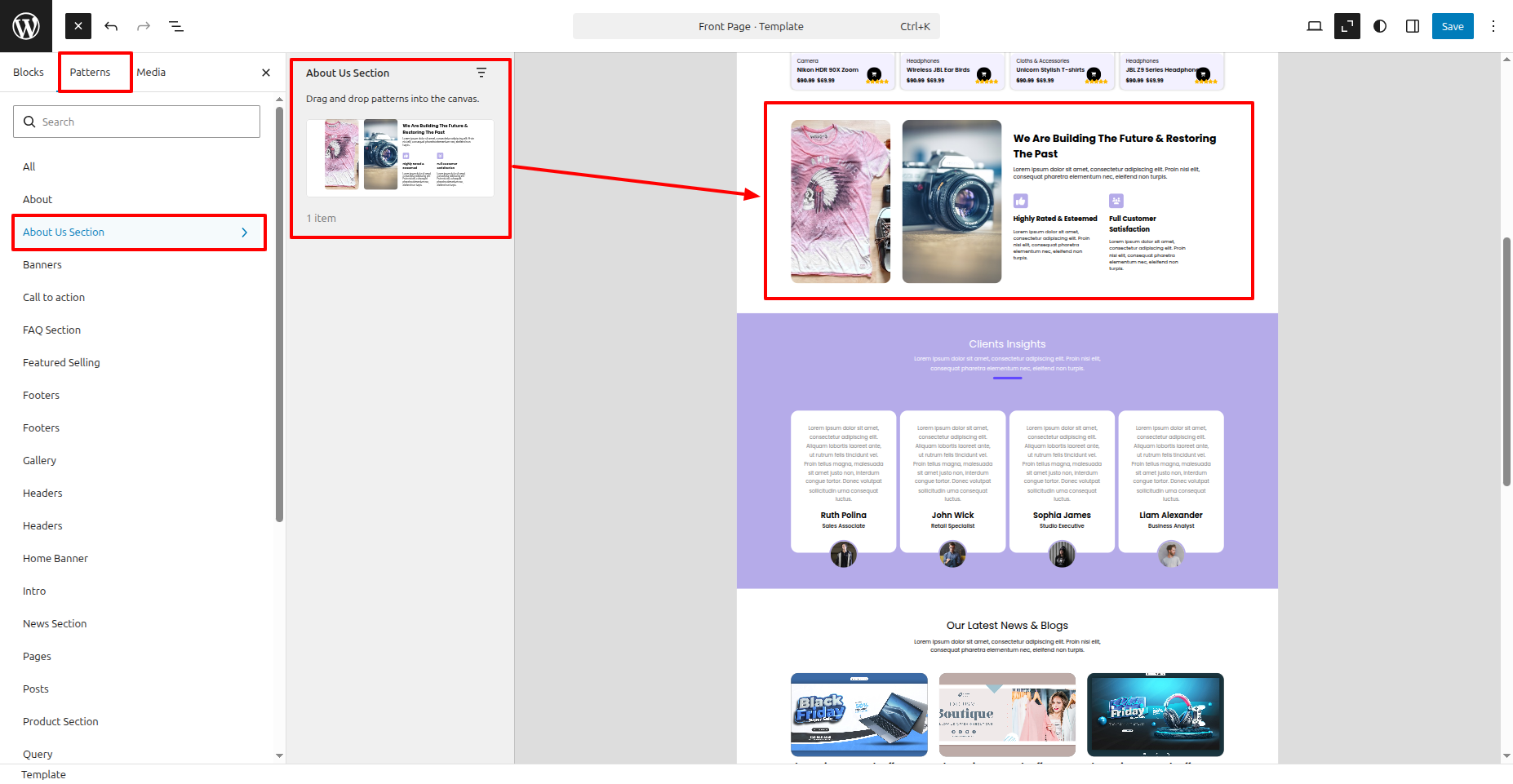Select the About Us pattern thumbnail
This screenshot has height=784, width=1513.
pos(400,157)
